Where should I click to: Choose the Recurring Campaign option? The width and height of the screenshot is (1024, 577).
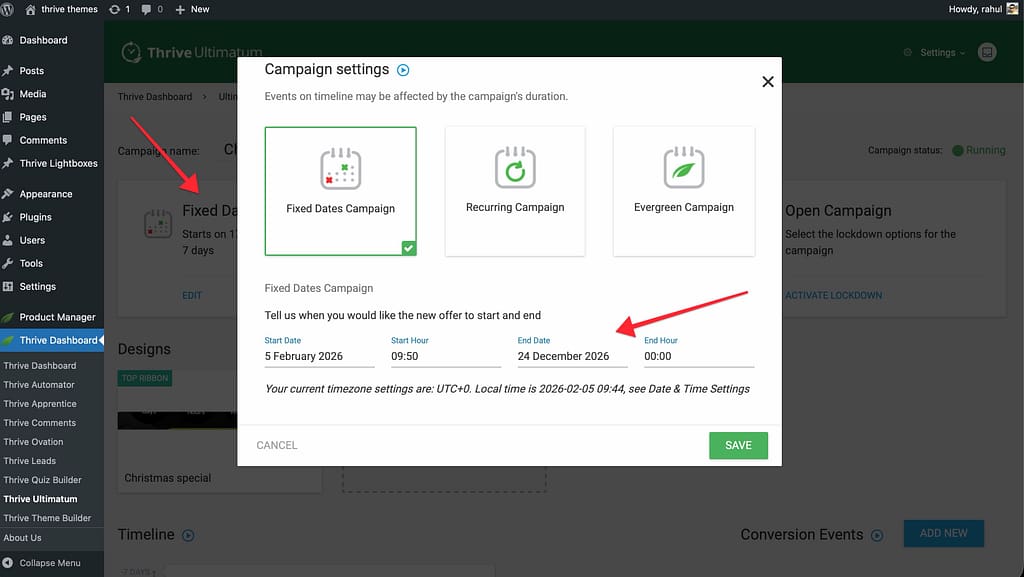(515, 191)
